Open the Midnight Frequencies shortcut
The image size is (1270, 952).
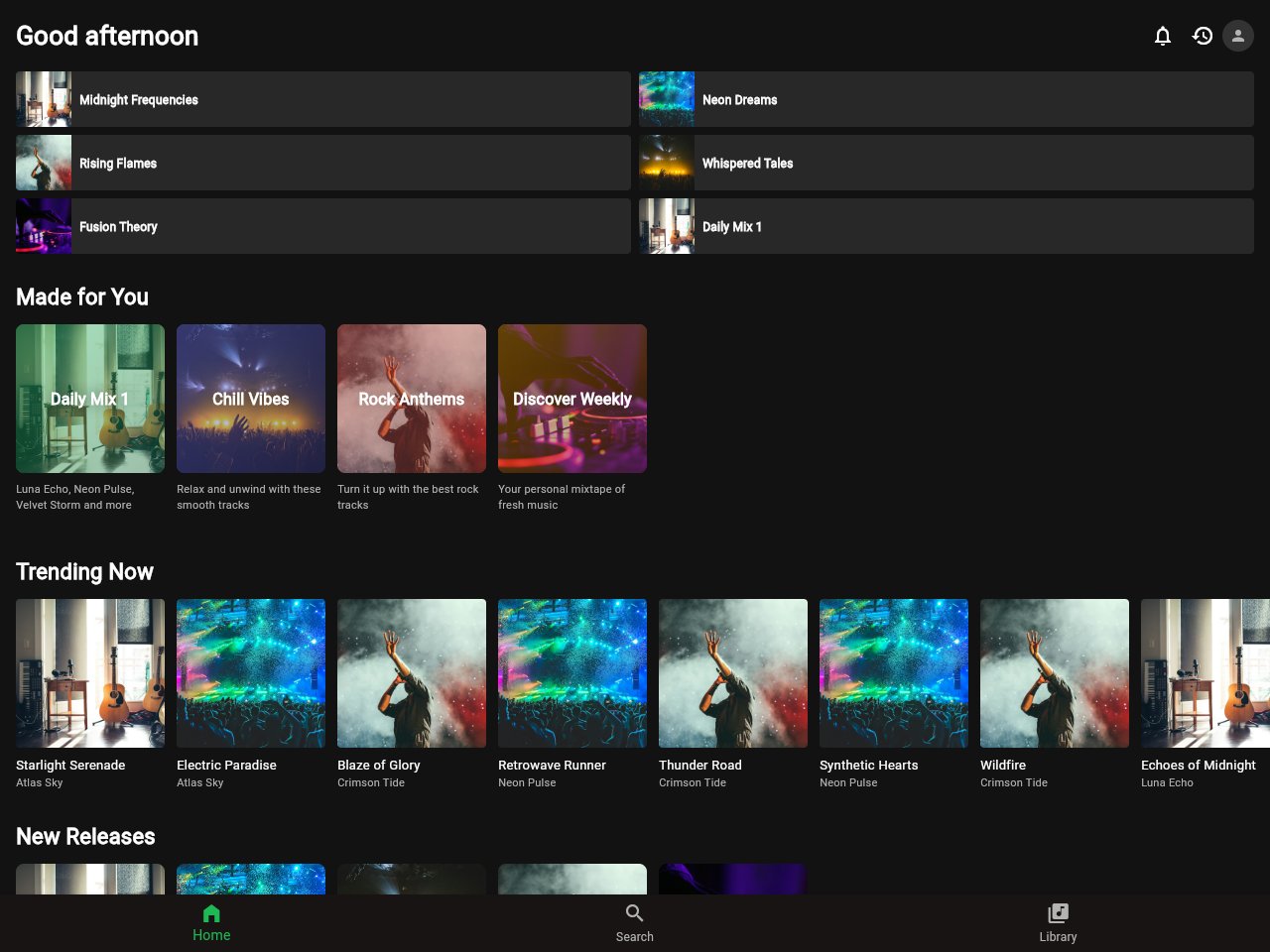tap(323, 99)
